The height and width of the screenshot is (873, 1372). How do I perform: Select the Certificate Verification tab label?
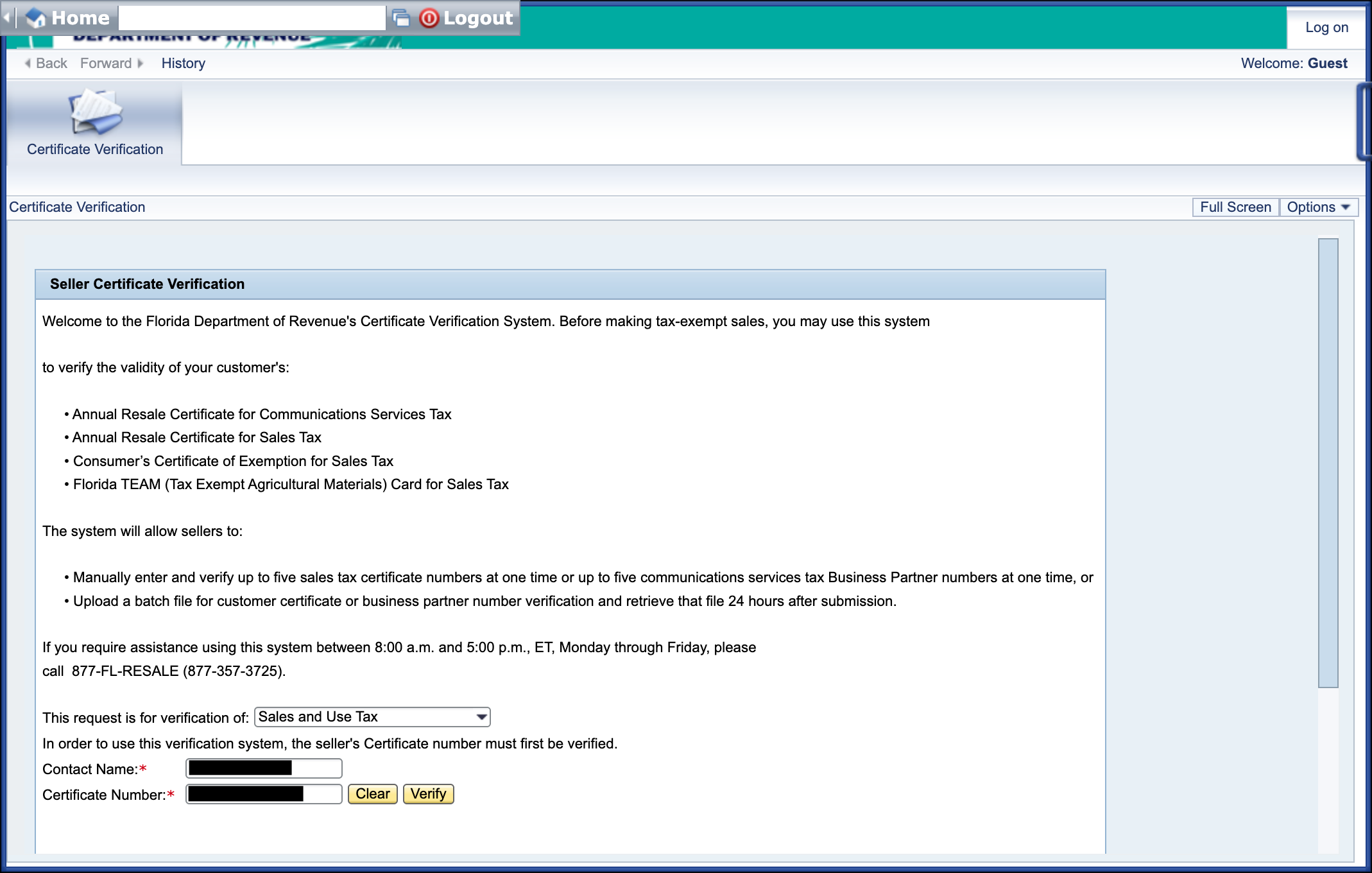coord(95,149)
